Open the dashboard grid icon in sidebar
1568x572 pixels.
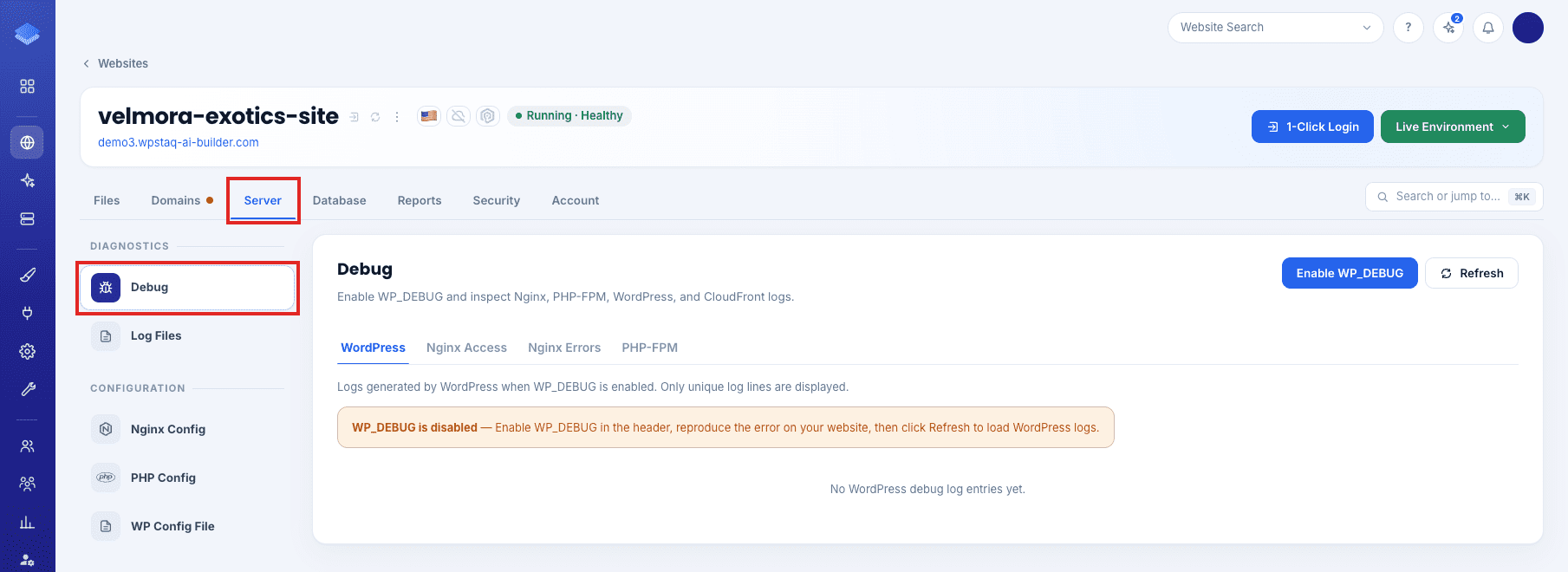coord(27,87)
